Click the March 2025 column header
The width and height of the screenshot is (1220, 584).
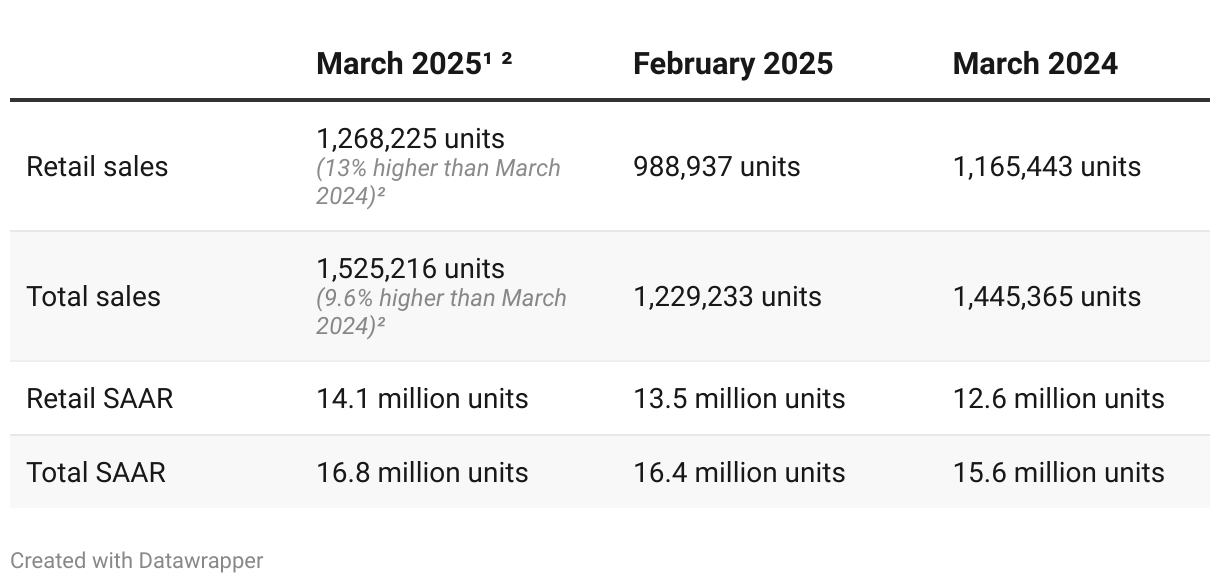(x=414, y=64)
